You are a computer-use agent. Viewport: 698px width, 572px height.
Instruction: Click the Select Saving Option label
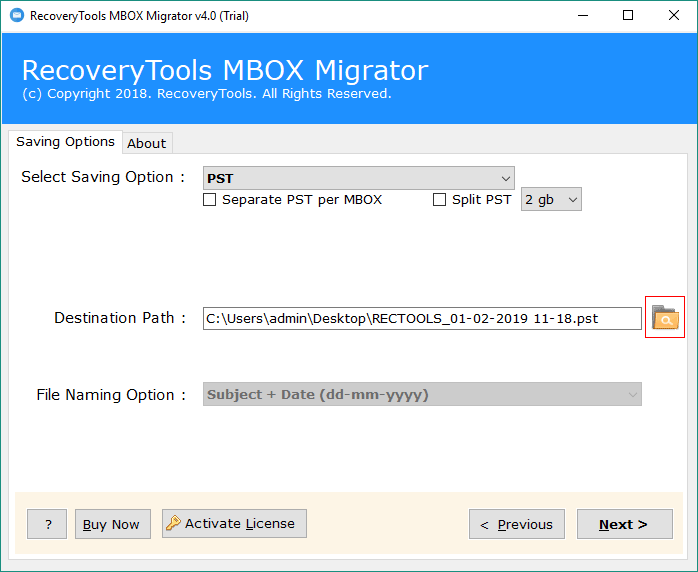(103, 177)
